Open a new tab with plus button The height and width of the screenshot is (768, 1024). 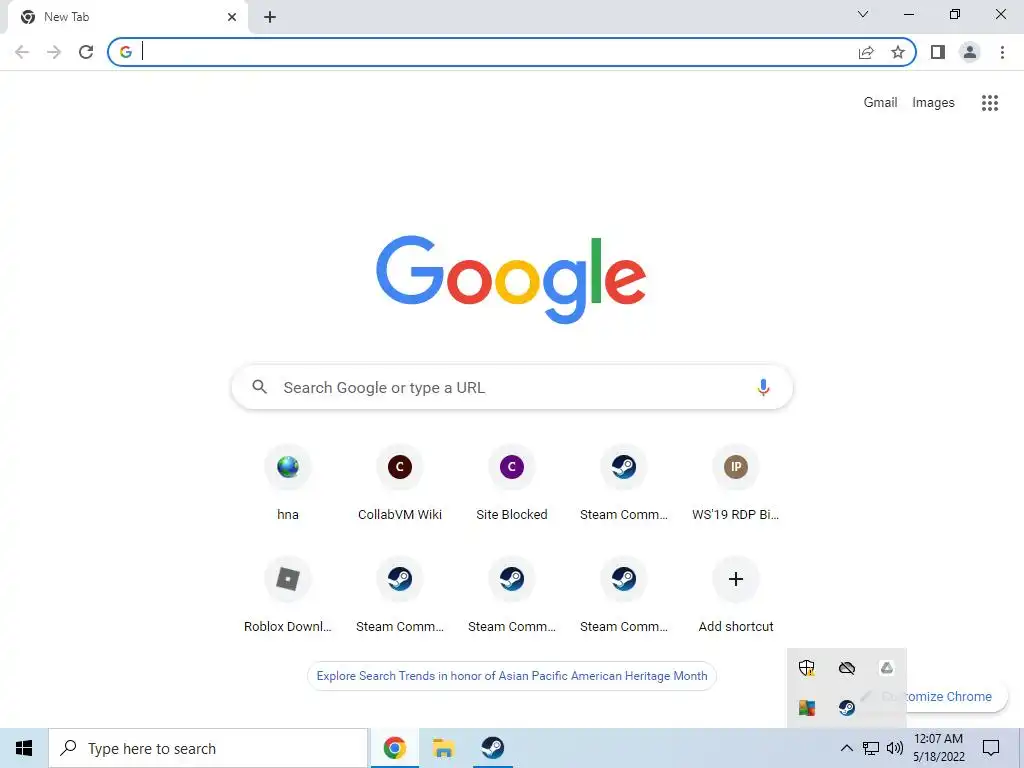point(270,17)
